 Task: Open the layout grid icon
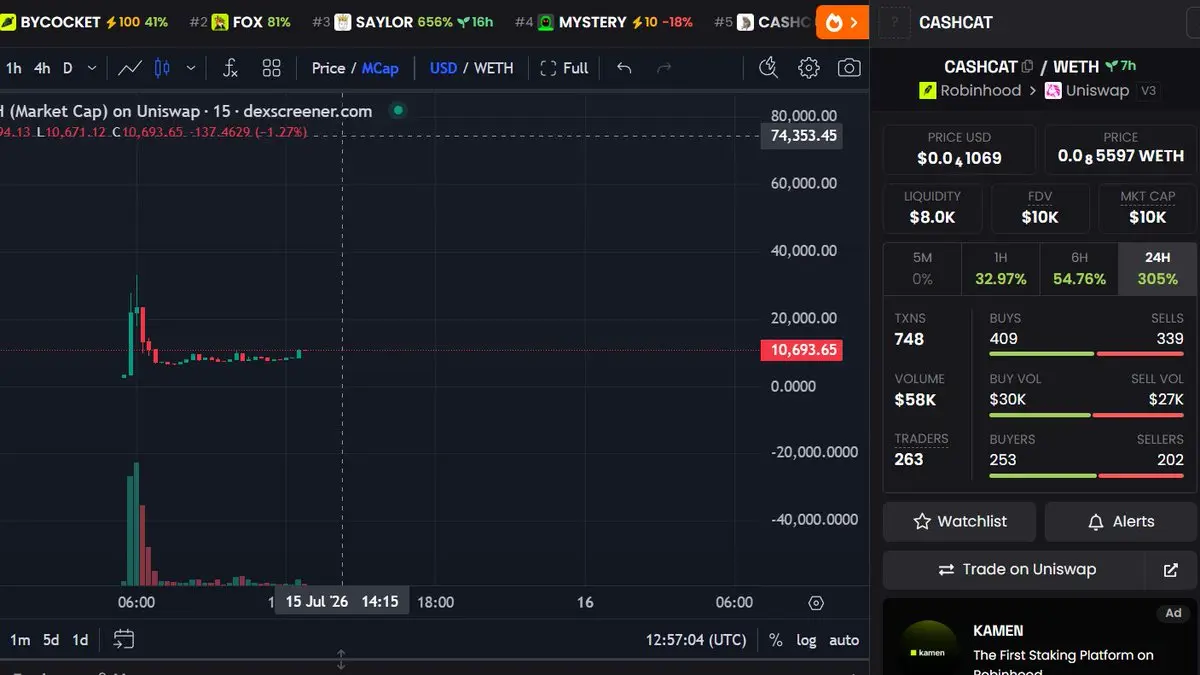(x=271, y=68)
